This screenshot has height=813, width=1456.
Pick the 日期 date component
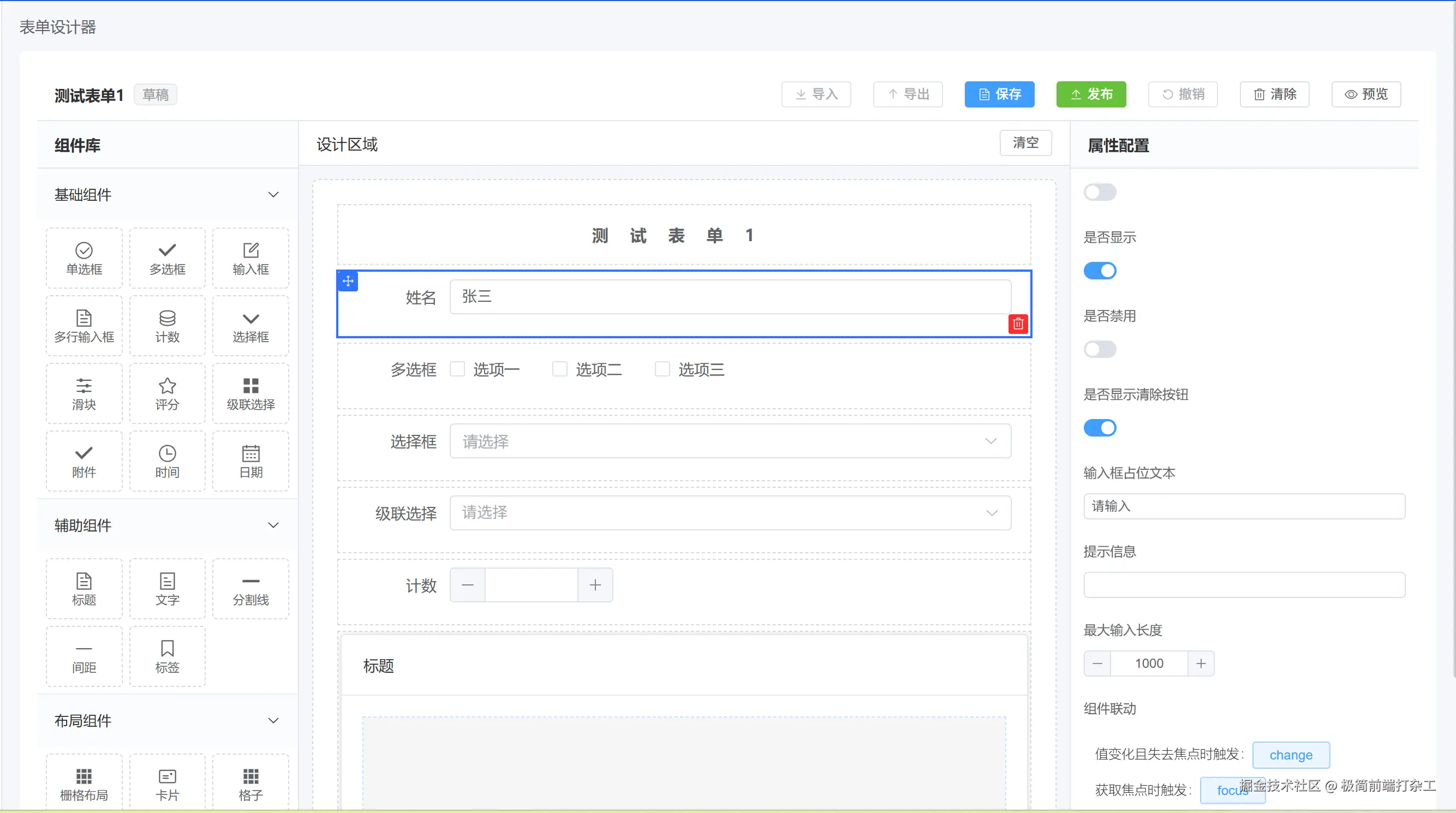[x=250, y=462]
